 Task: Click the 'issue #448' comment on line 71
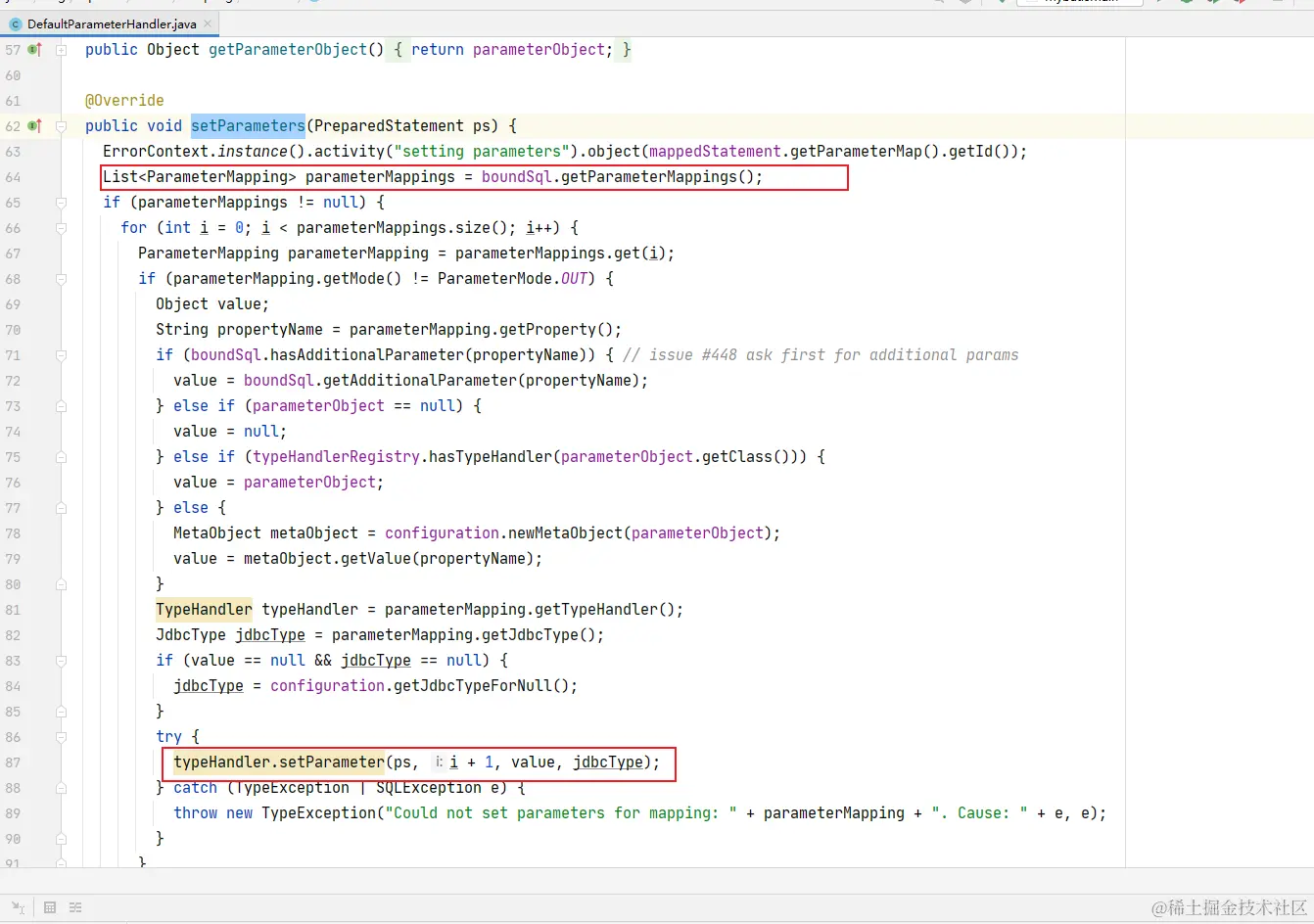[821, 354]
